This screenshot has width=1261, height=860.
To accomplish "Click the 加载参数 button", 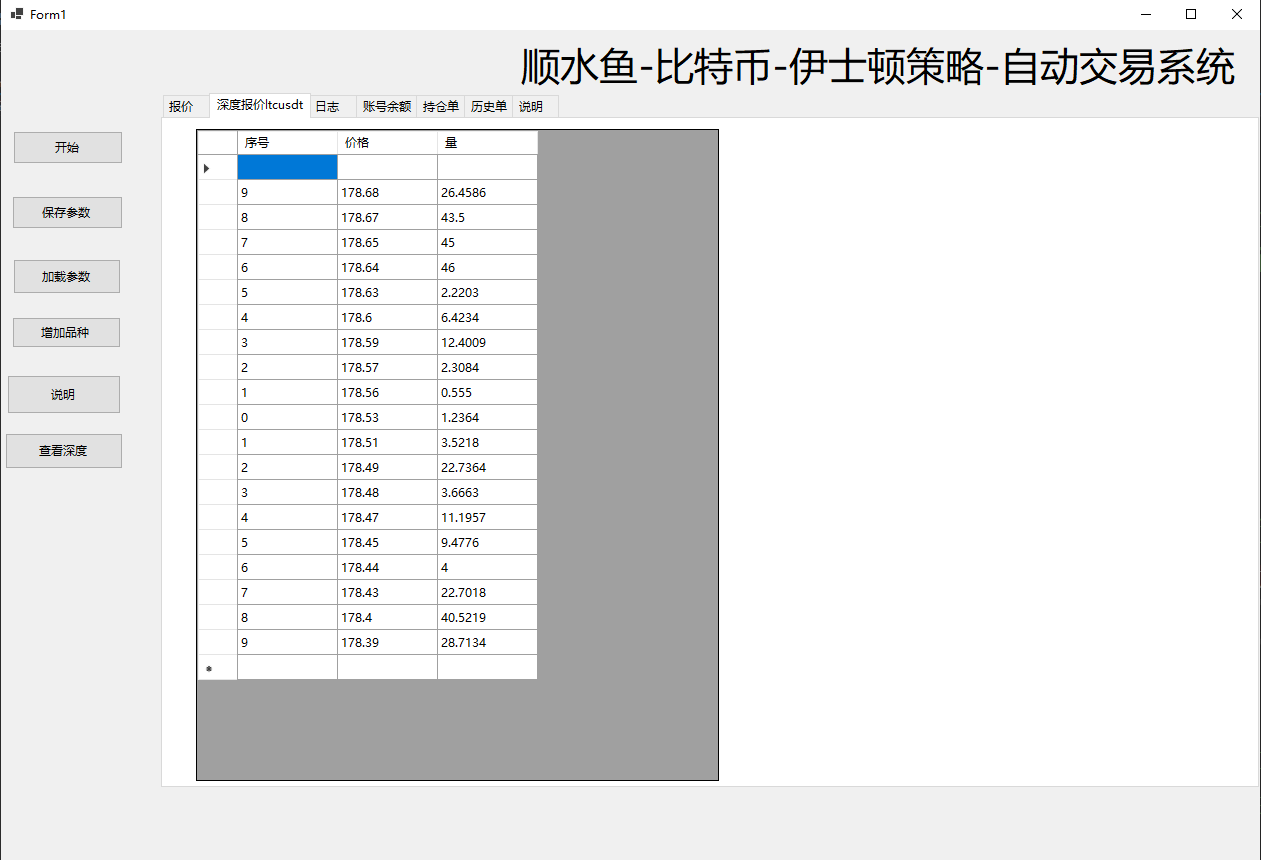I will point(67,277).
